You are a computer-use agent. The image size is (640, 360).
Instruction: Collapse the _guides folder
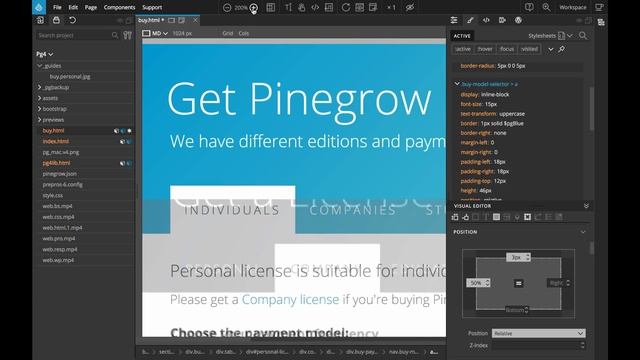click(40, 65)
